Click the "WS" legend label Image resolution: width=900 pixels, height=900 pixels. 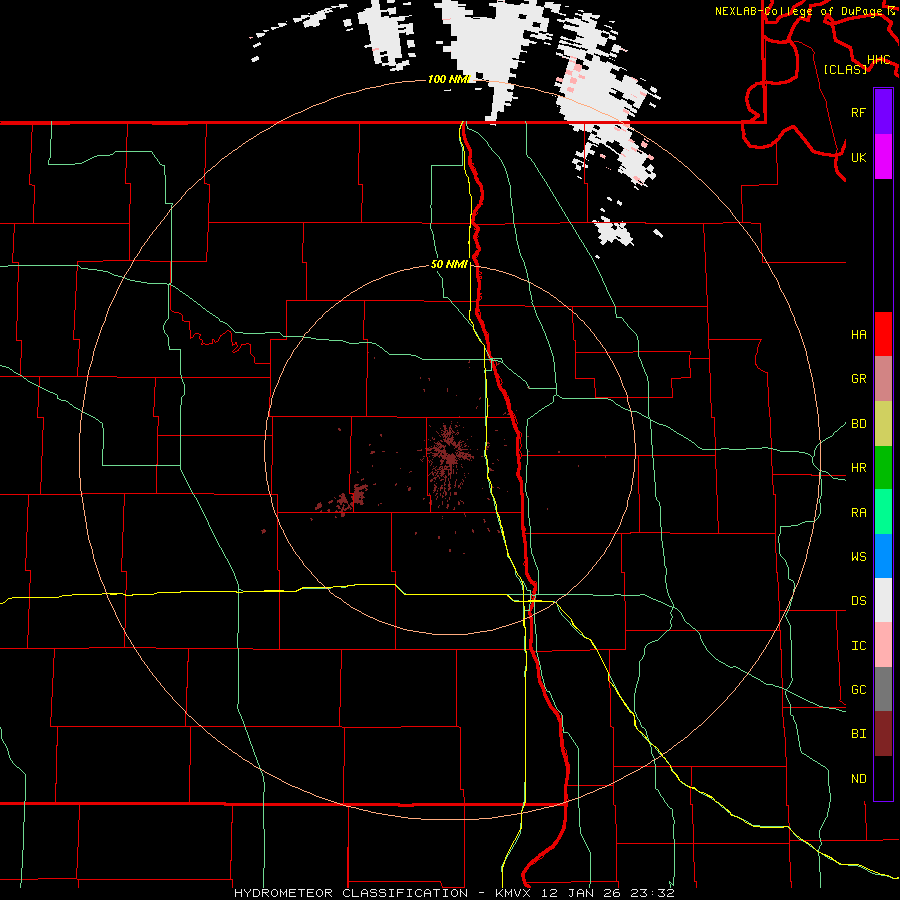click(x=858, y=557)
